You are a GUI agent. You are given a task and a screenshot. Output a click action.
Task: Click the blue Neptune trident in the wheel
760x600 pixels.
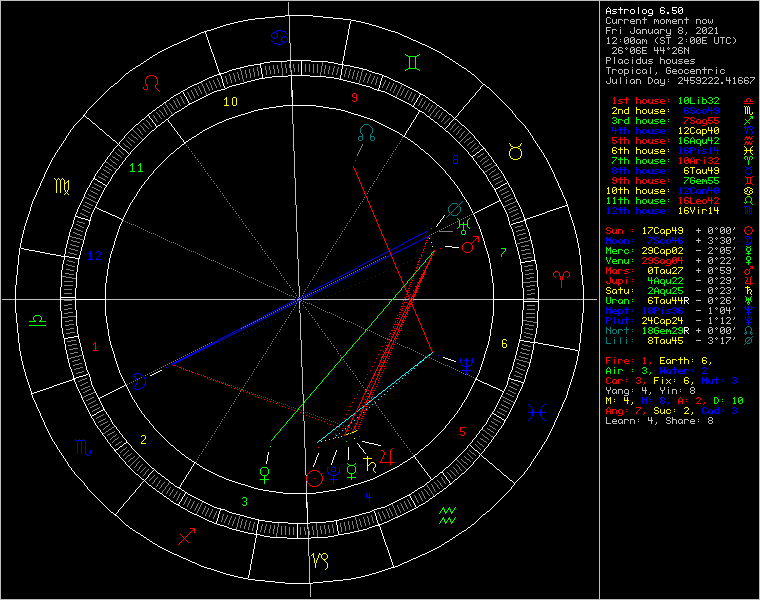[x=466, y=365]
